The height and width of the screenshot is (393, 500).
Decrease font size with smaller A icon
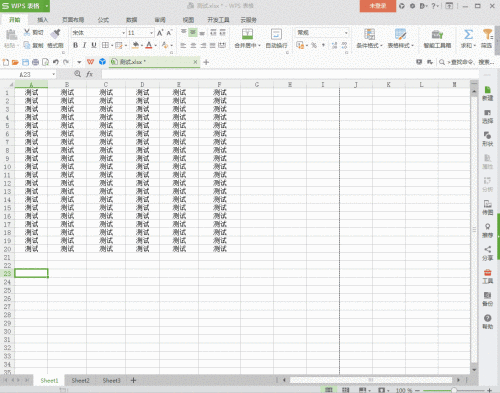[169, 33]
